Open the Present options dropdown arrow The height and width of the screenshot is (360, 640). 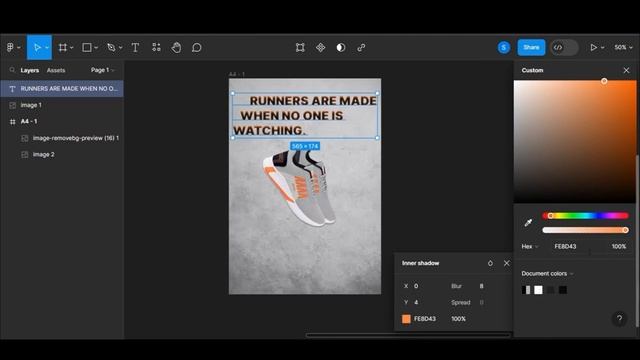(602, 48)
